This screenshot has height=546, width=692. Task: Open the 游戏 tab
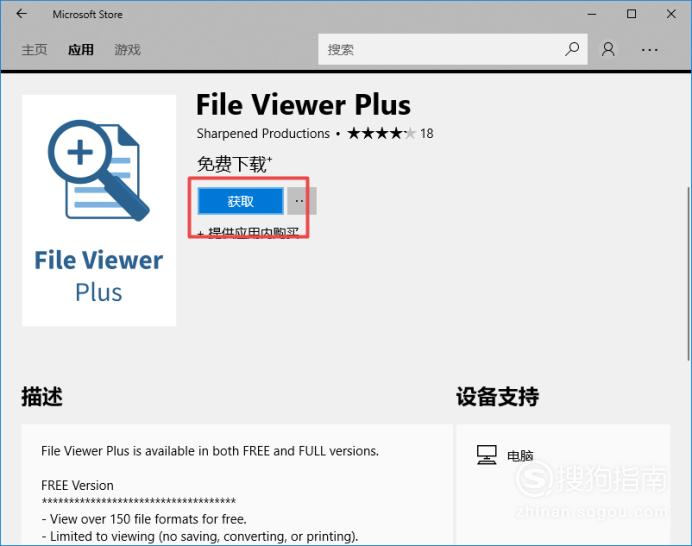(x=128, y=49)
